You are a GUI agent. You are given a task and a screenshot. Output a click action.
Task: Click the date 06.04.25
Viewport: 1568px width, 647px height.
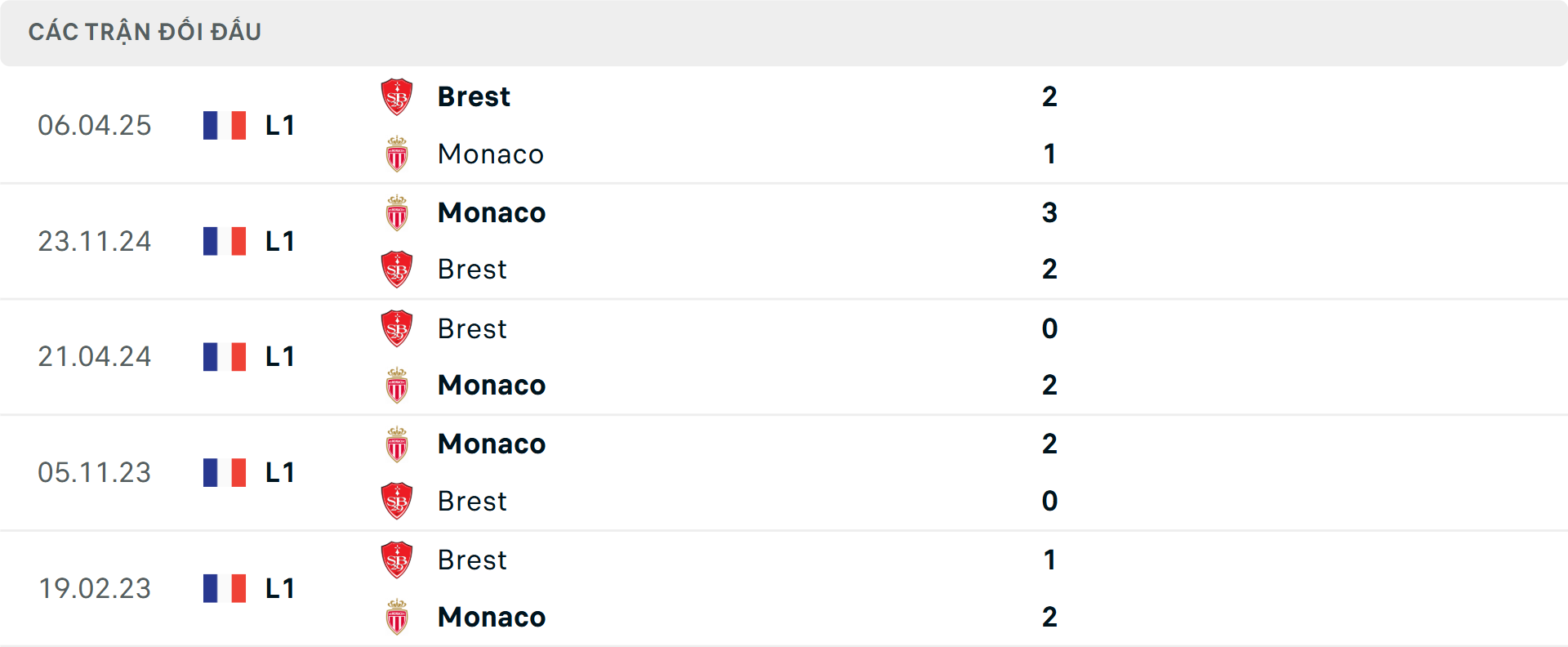point(95,124)
